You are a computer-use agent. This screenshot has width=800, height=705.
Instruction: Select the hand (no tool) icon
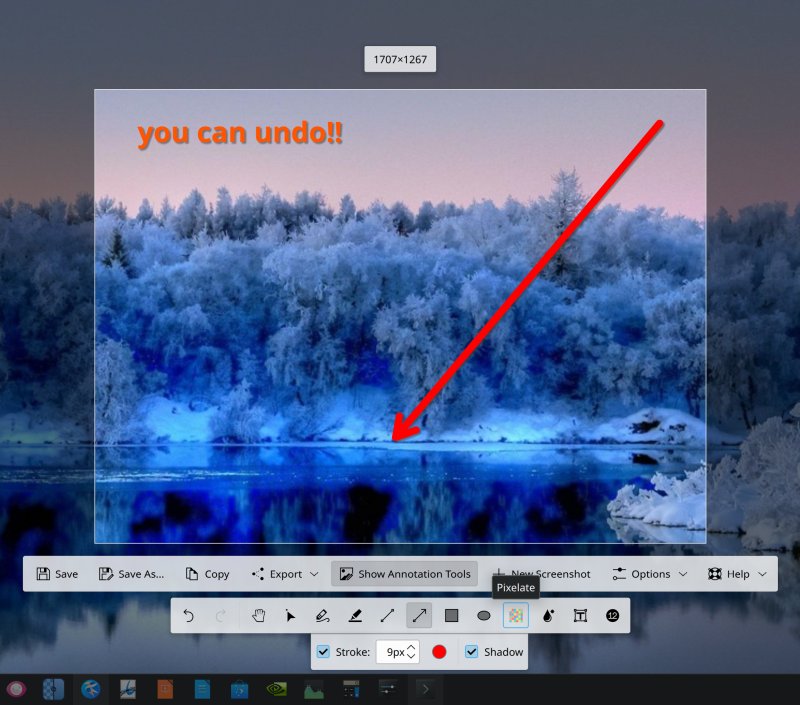pos(259,616)
